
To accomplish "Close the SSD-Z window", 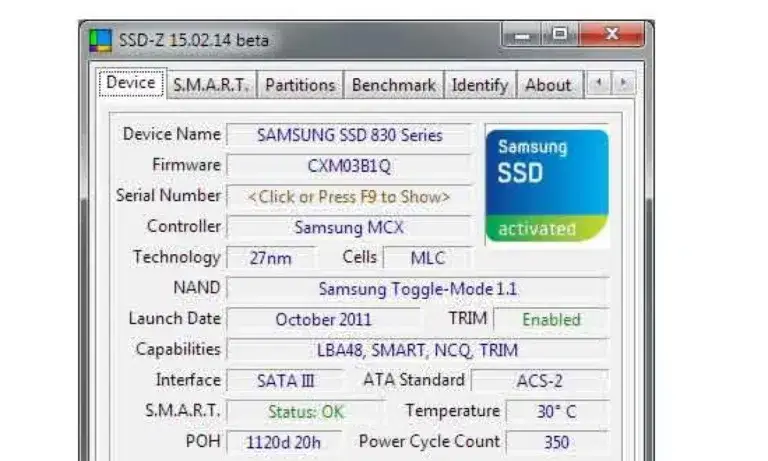I will (x=611, y=37).
